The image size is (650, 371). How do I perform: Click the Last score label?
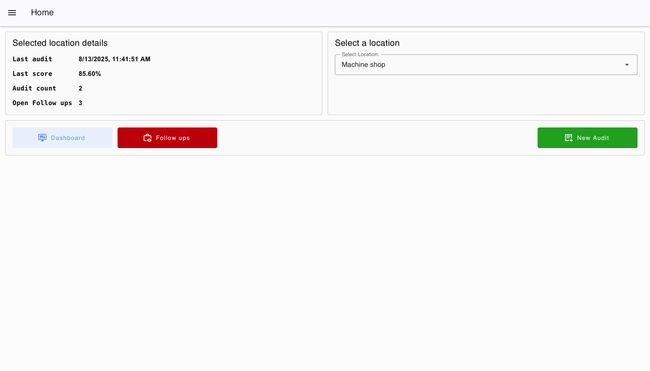coord(32,74)
